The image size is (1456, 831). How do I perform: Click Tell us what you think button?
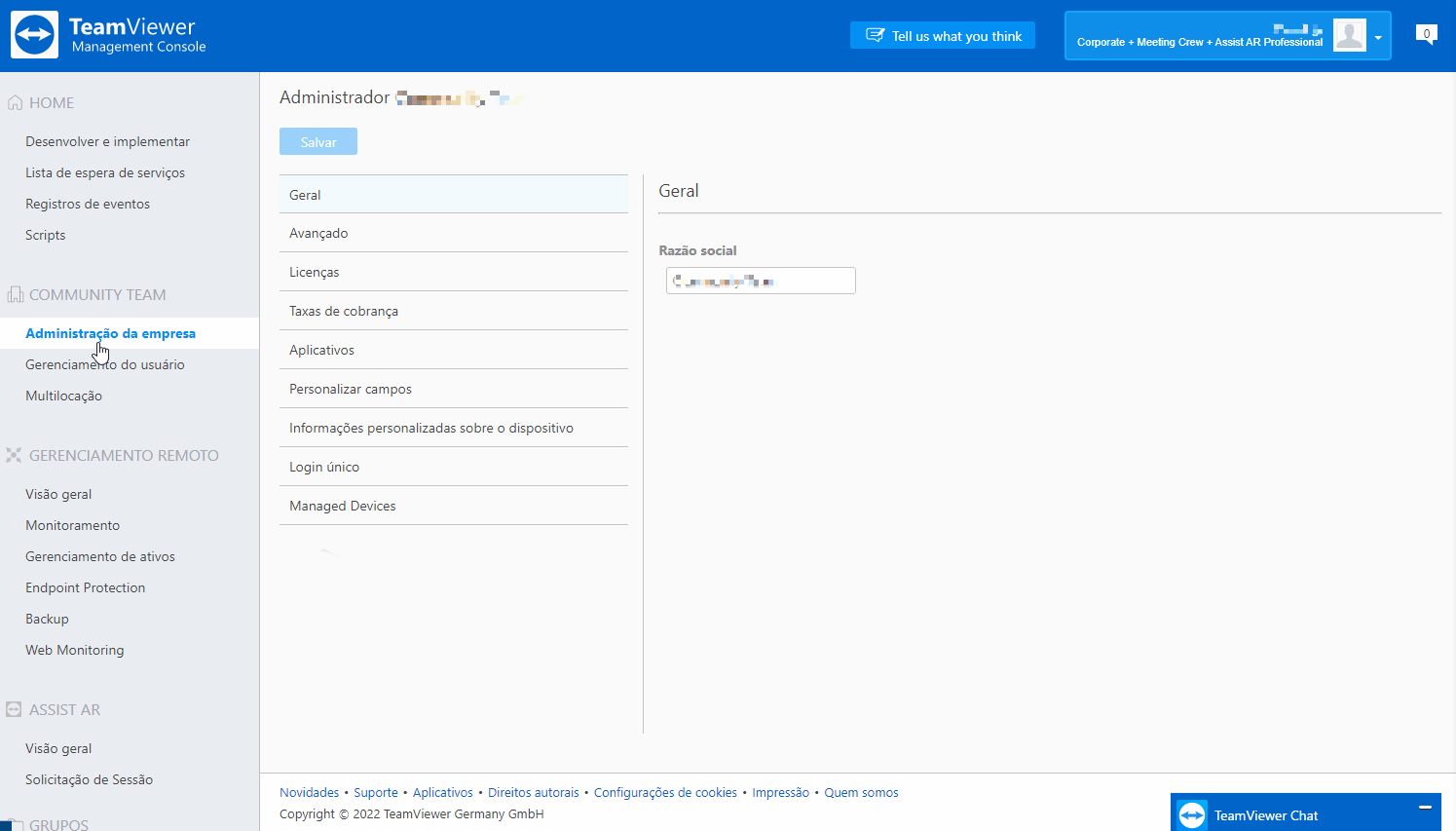943,35
